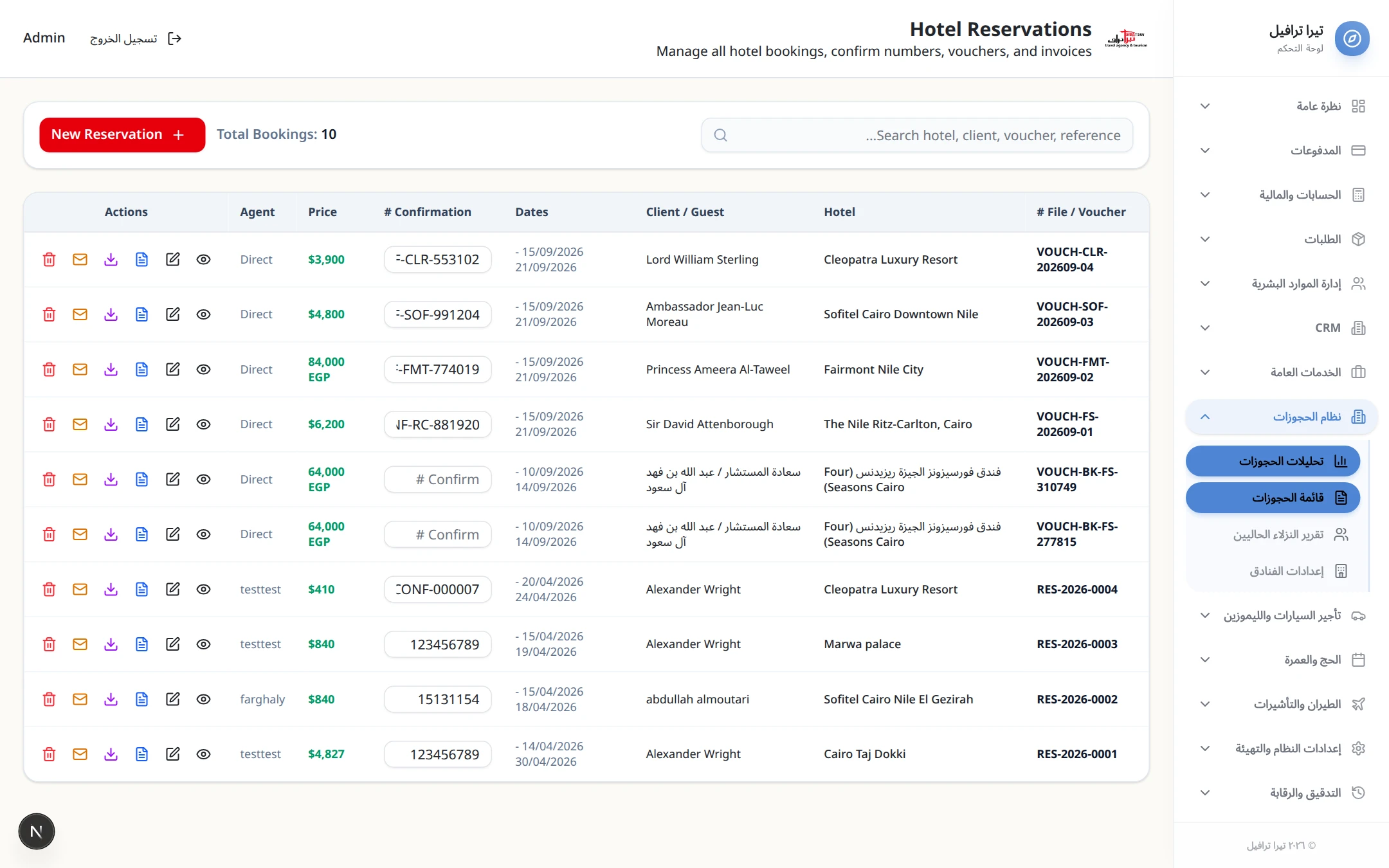
Task: Expand the نظرة عامة sidebar section
Action: tap(1281, 106)
